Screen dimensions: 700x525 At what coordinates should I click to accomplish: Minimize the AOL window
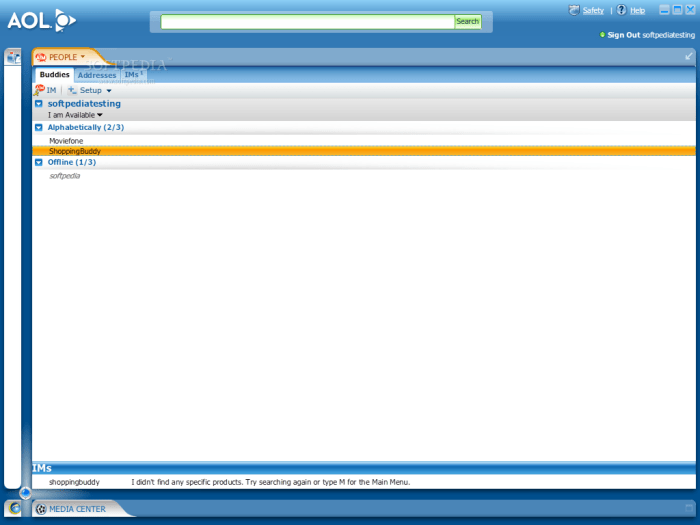coord(664,10)
